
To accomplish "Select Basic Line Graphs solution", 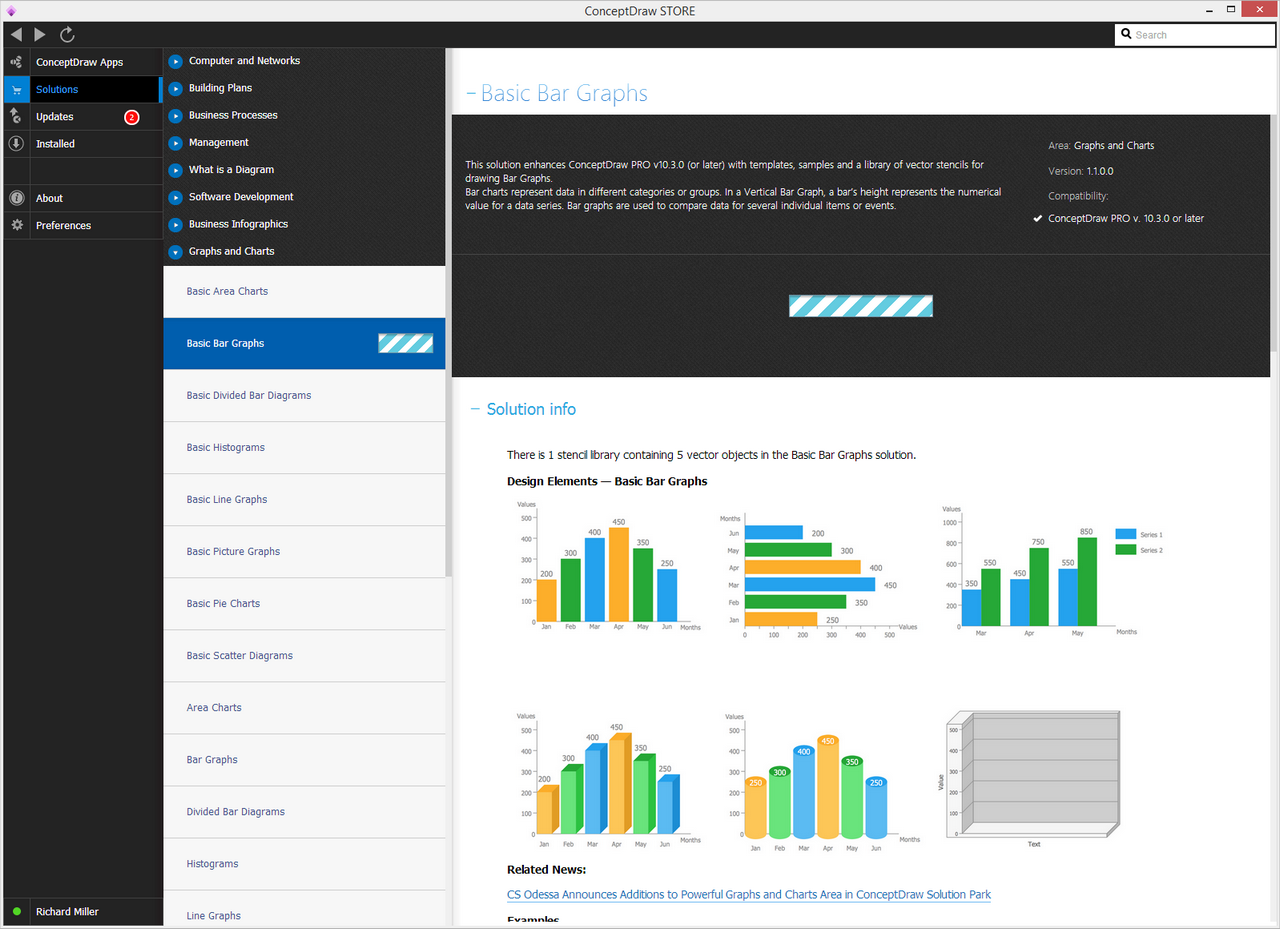I will [x=304, y=500].
